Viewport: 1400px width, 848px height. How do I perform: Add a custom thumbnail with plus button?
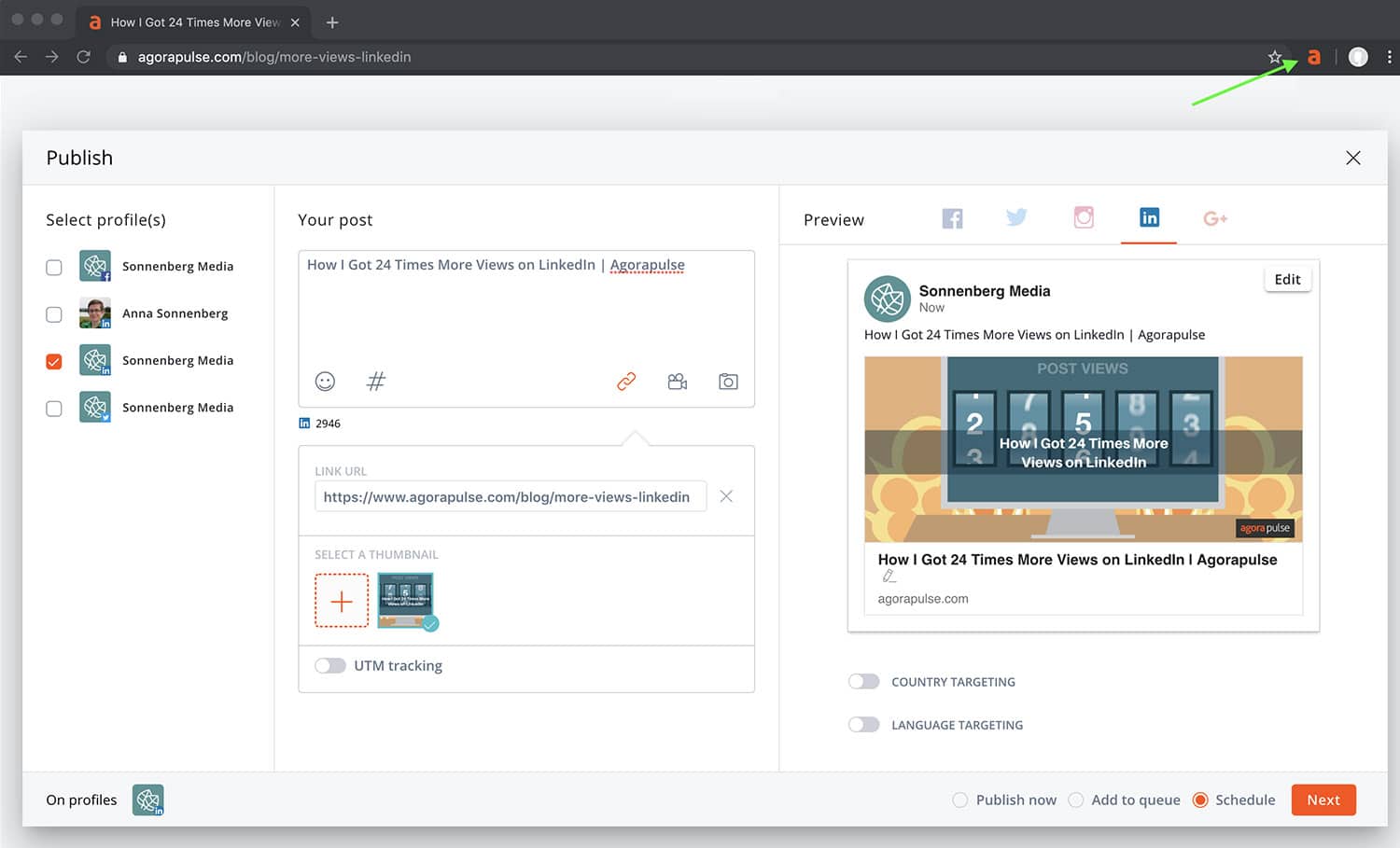point(342,601)
